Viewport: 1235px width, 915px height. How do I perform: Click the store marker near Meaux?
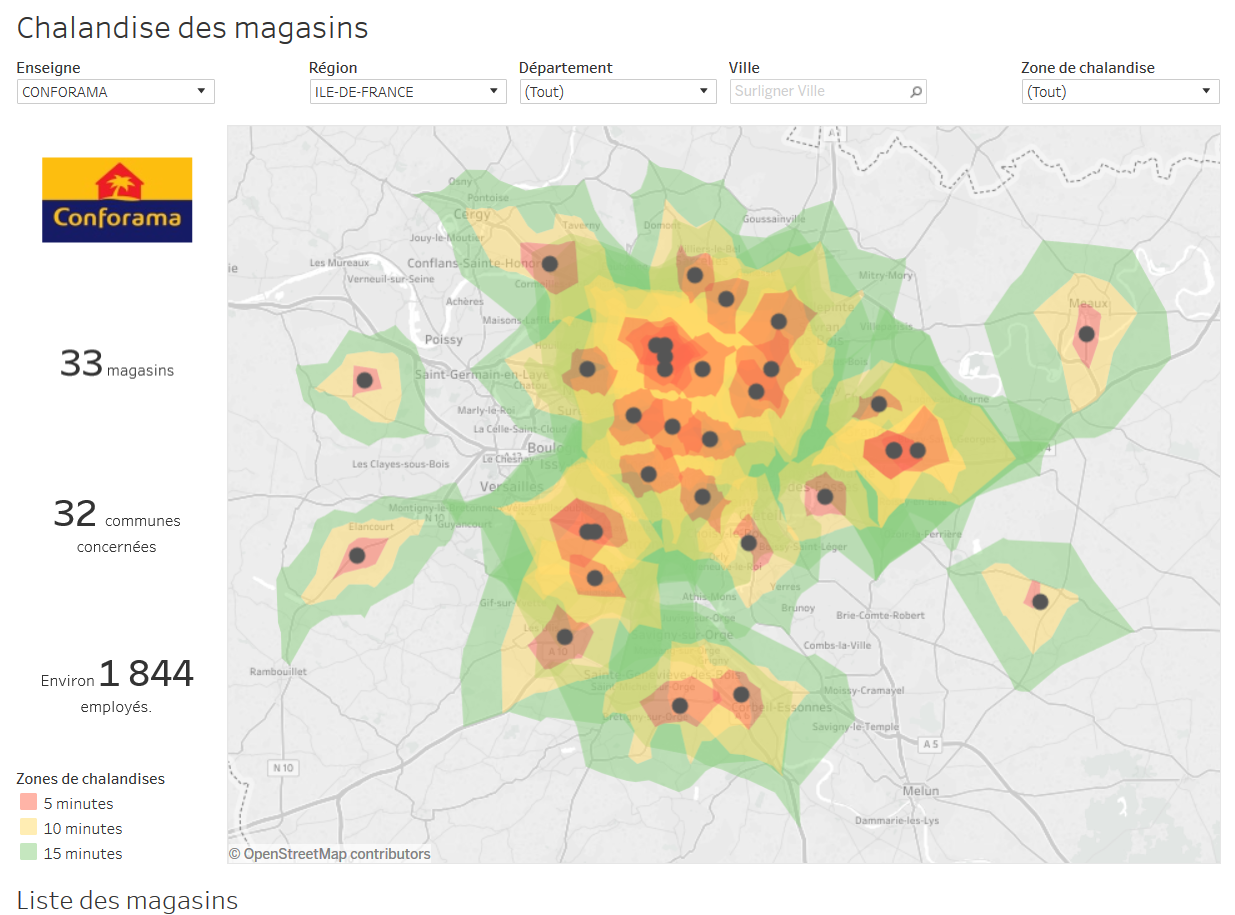click(x=1086, y=333)
